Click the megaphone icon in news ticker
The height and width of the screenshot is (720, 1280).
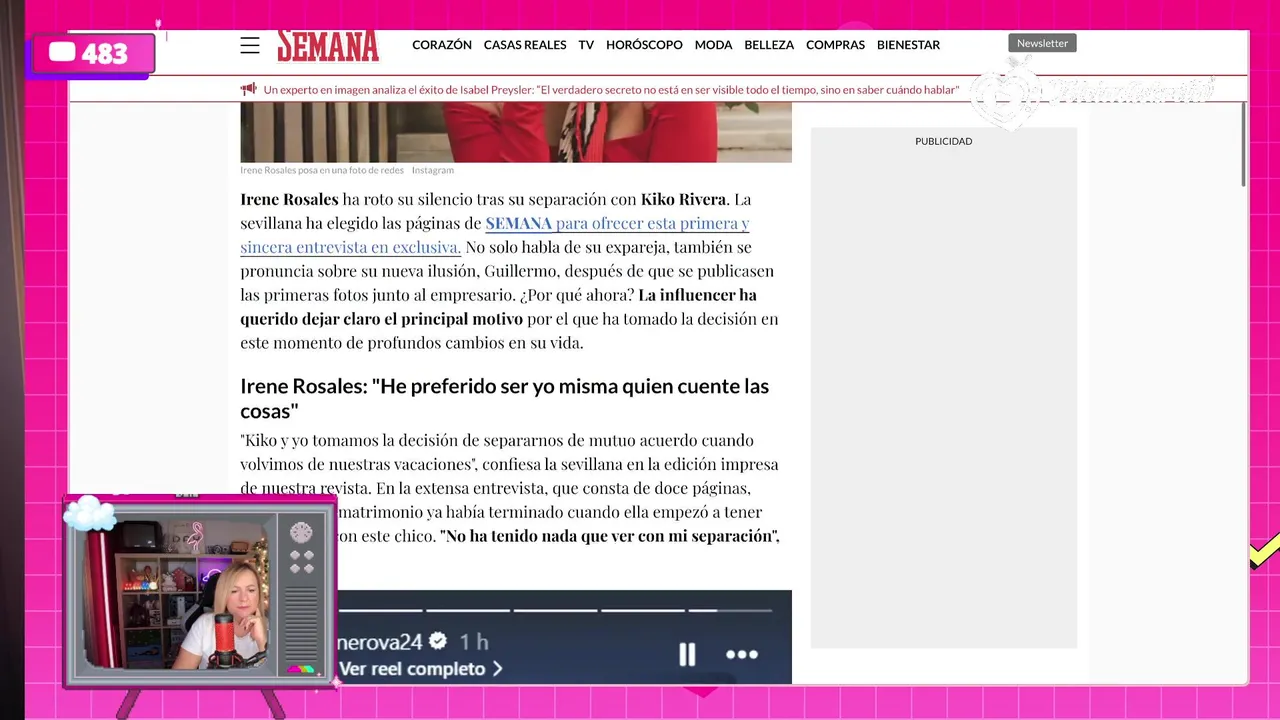point(249,89)
